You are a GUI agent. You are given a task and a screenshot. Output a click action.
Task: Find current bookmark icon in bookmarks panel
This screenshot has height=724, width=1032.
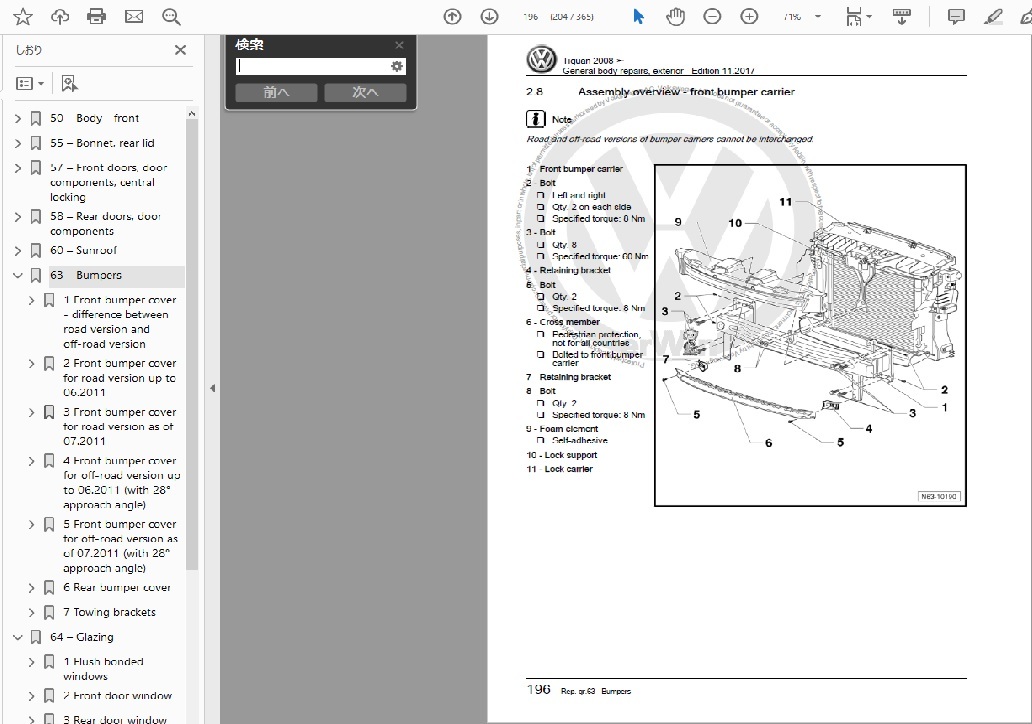click(69, 84)
